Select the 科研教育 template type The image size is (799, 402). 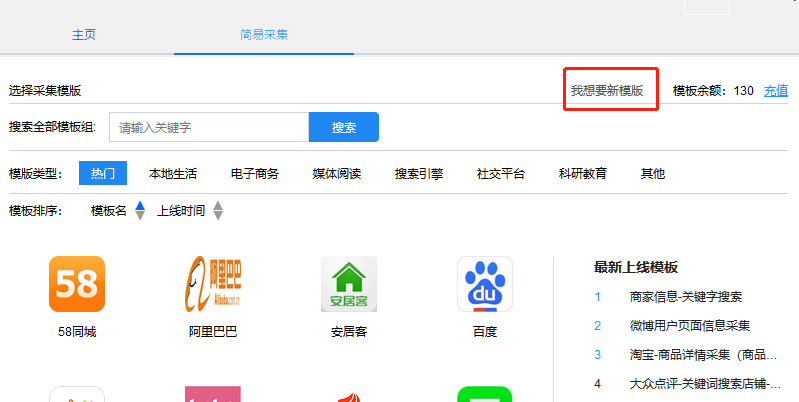pos(583,174)
